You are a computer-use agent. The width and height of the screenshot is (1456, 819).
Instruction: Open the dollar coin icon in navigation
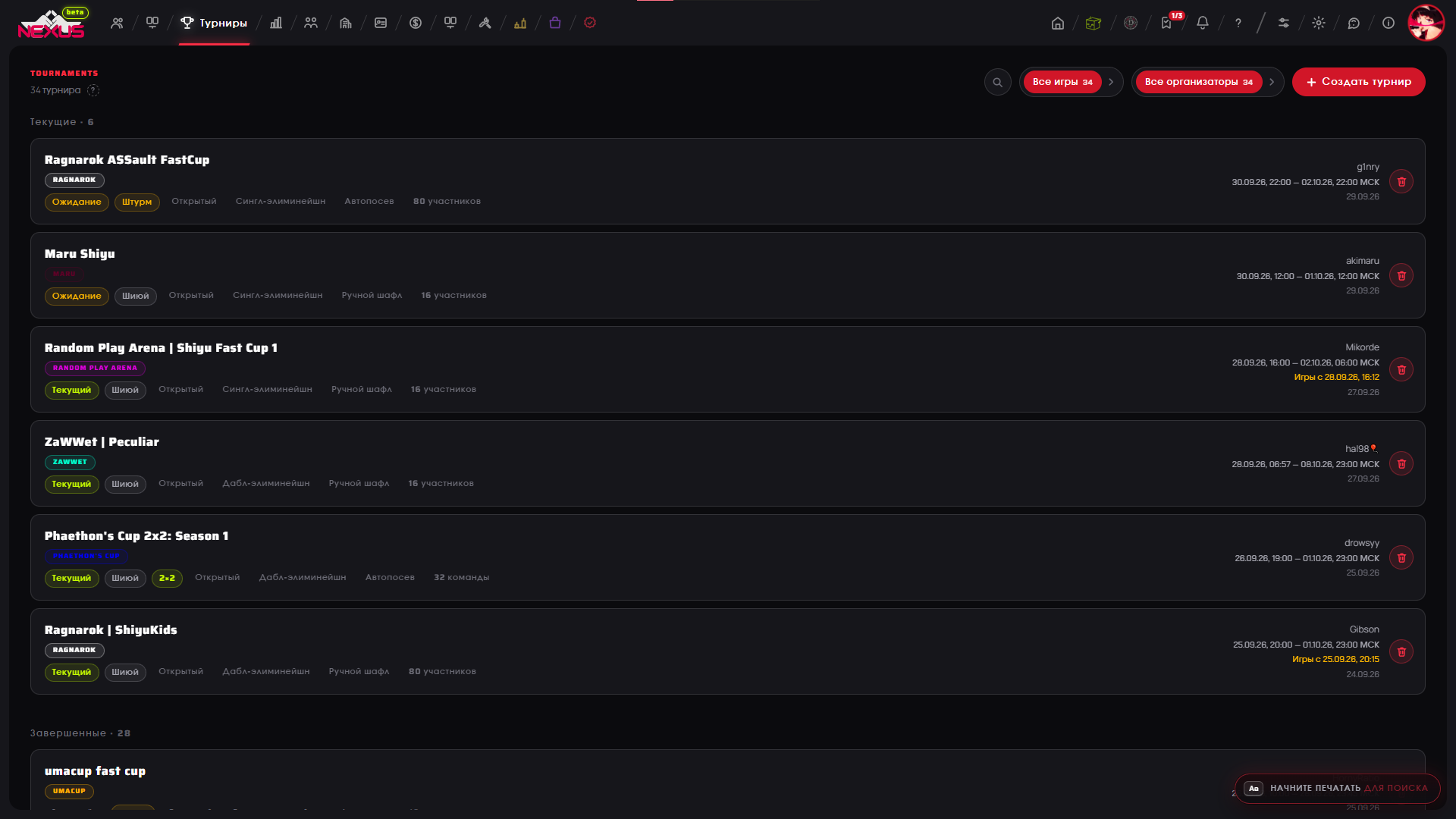[416, 23]
